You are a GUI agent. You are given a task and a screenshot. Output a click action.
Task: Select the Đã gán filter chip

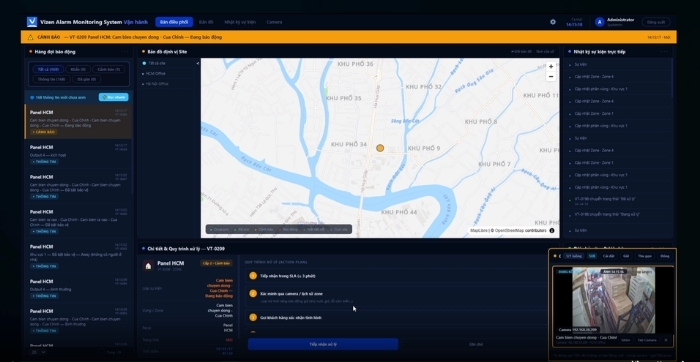click(87, 79)
